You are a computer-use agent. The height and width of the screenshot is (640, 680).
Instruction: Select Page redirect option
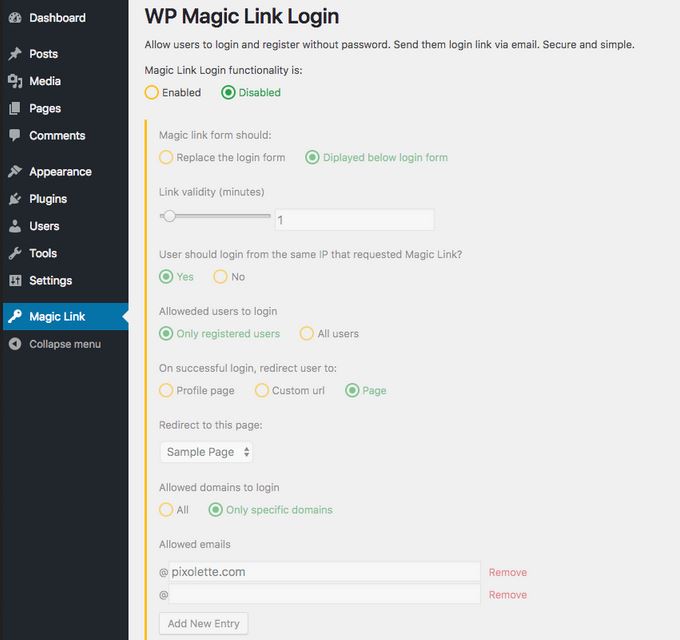[352, 390]
